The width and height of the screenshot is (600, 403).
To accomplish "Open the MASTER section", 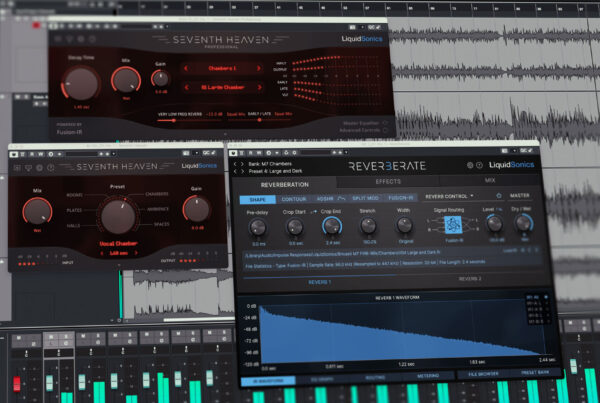I will click(x=519, y=195).
